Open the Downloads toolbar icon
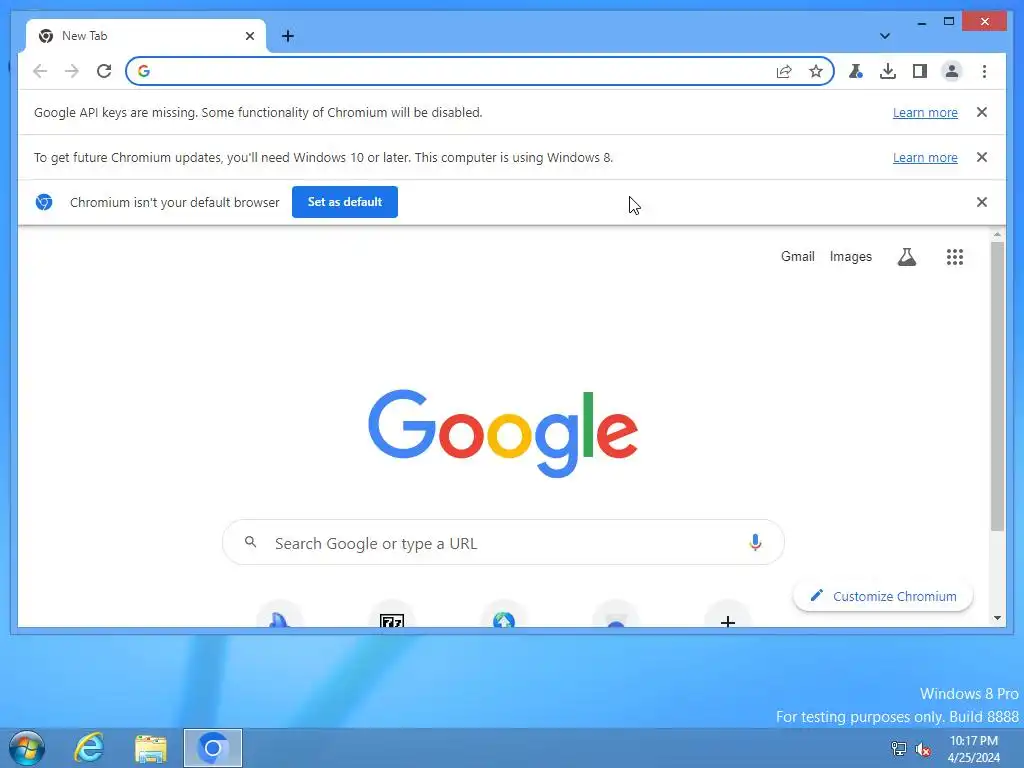1024x768 pixels. tap(888, 71)
